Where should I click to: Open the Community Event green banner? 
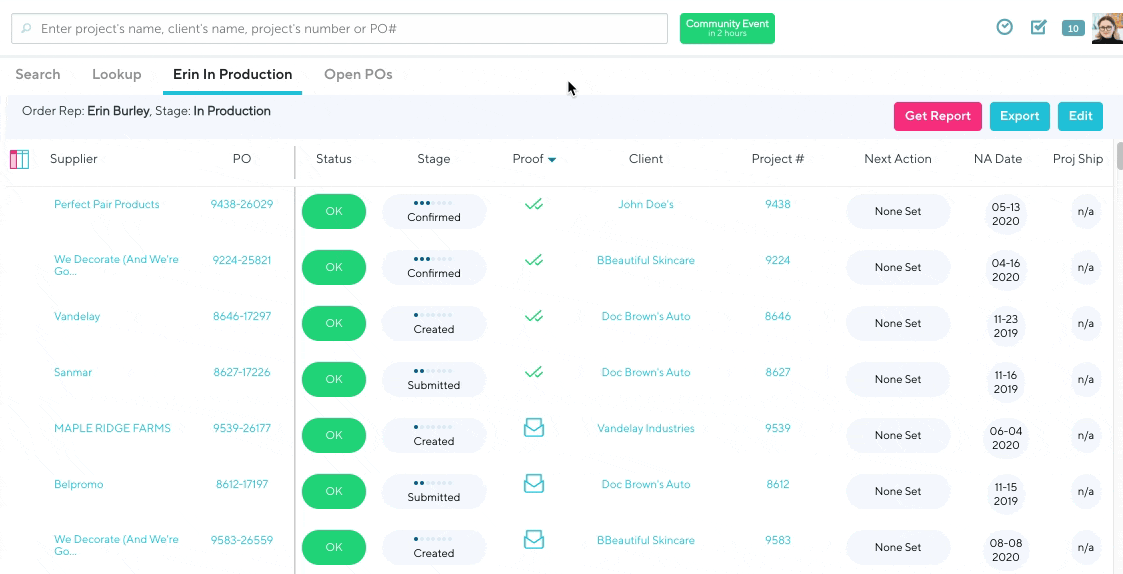(727, 28)
